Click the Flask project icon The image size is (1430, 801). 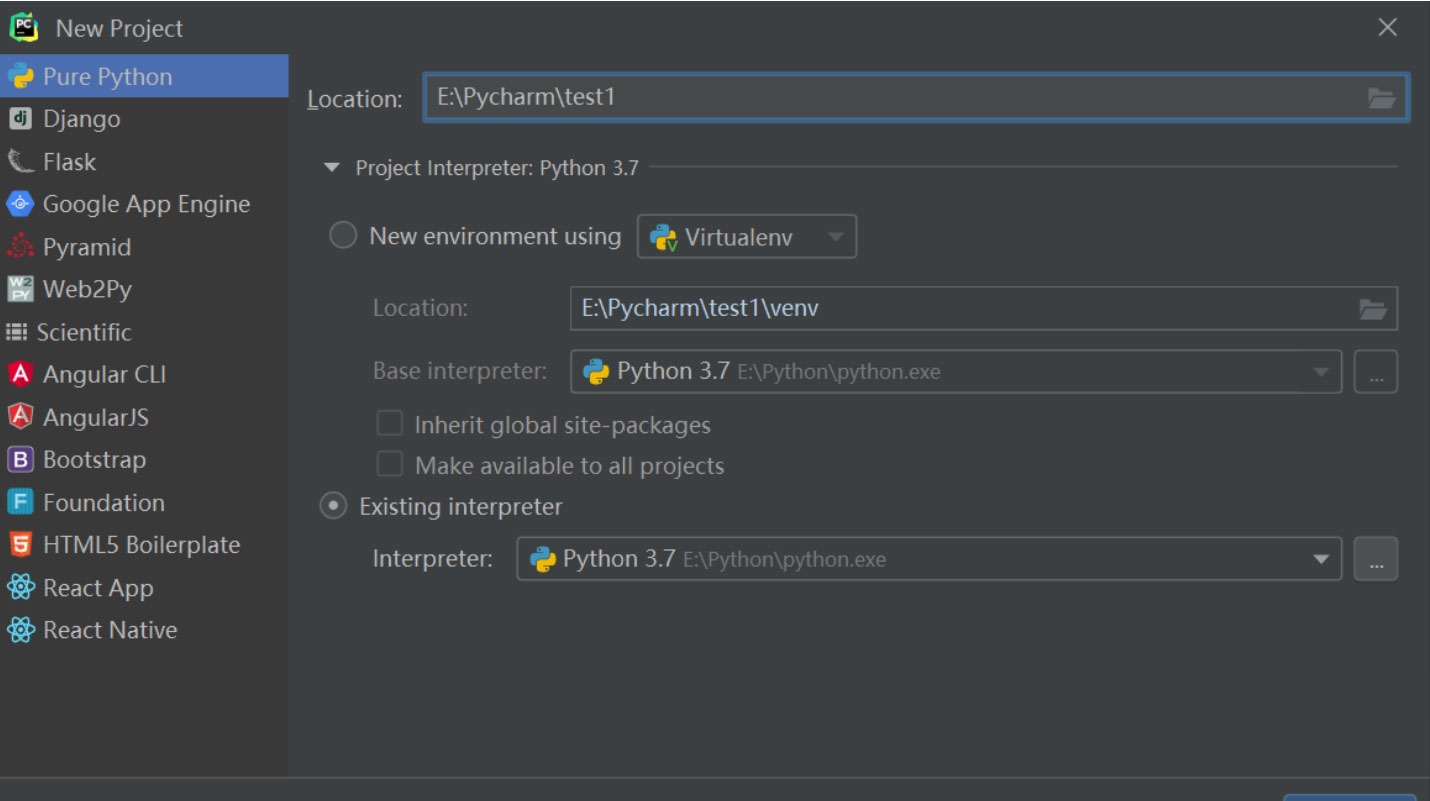(x=20, y=161)
